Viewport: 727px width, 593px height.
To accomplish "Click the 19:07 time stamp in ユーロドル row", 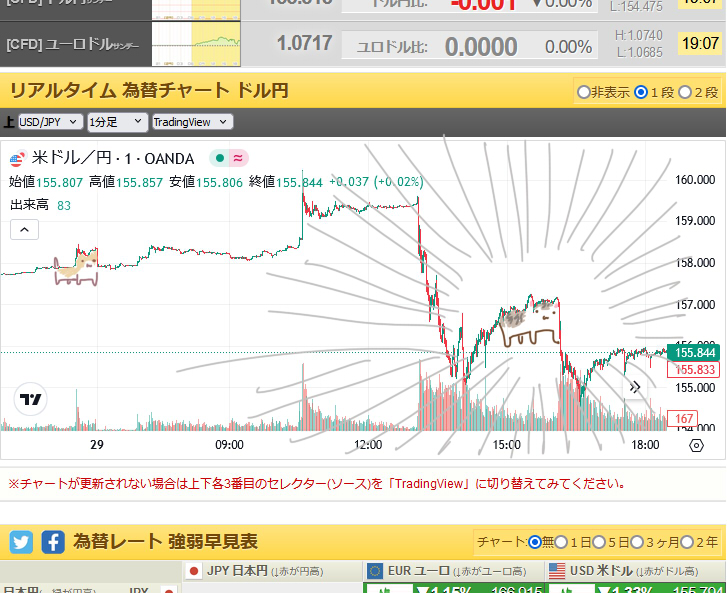I will pyautogui.click(x=700, y=44).
